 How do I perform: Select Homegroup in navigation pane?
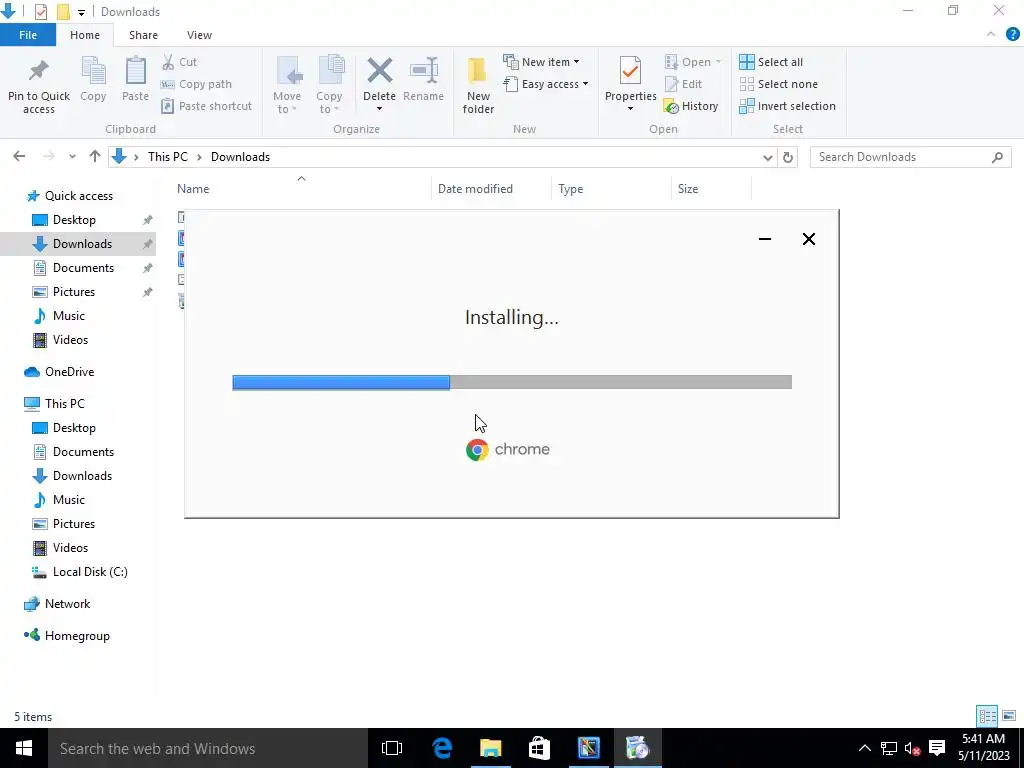tap(77, 636)
